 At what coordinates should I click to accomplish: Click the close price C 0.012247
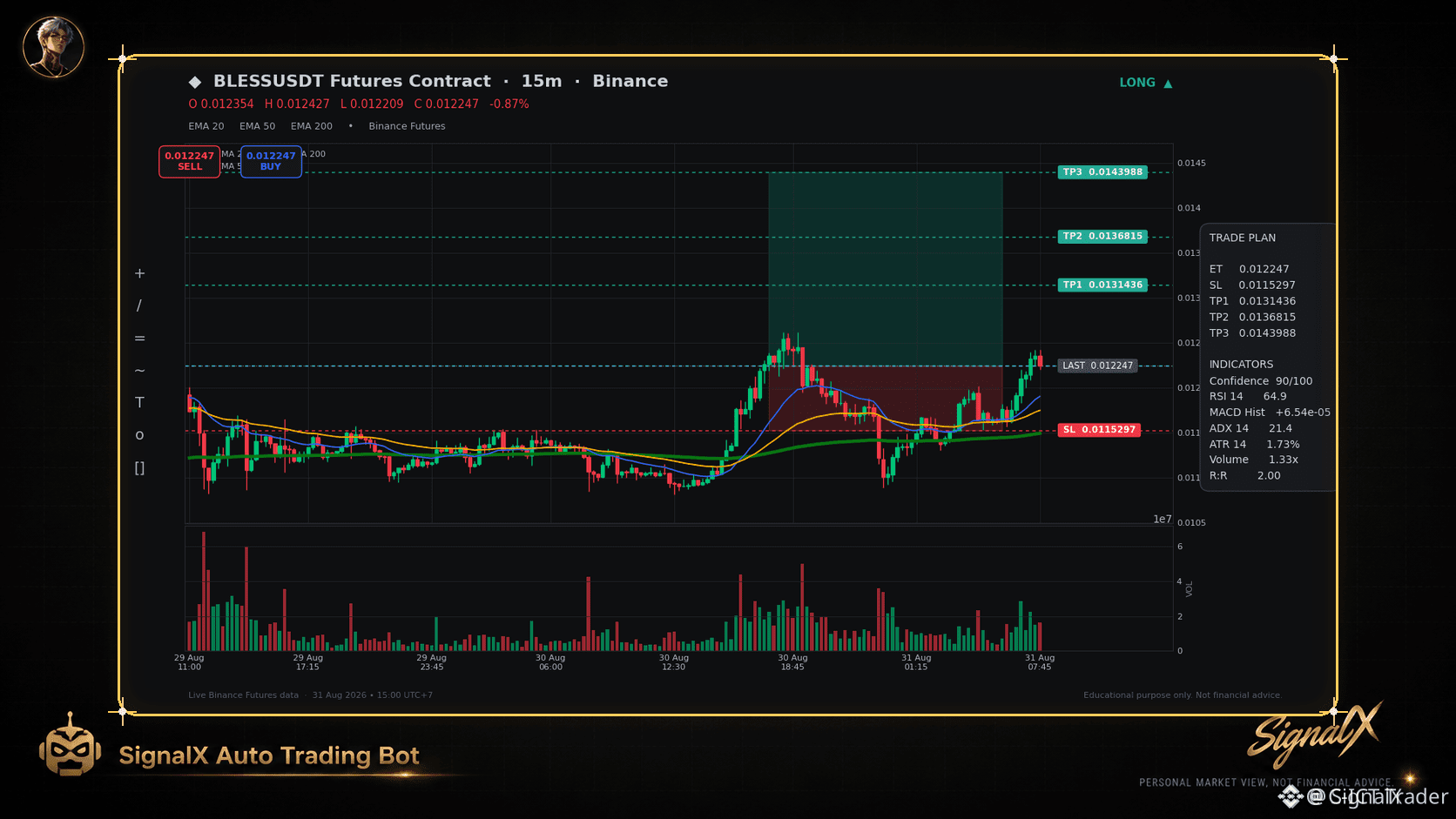click(447, 104)
